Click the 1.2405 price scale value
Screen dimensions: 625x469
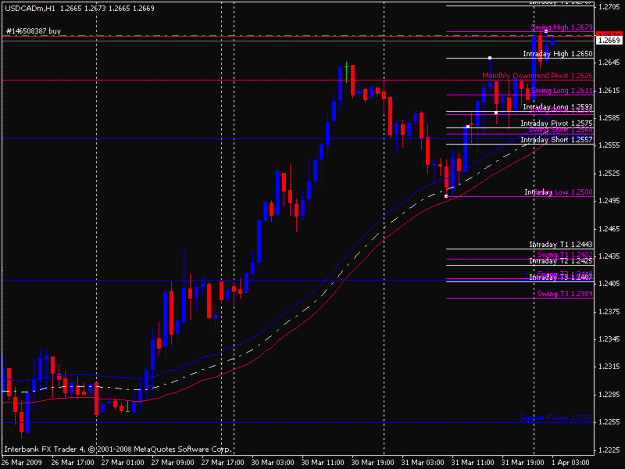click(609, 284)
